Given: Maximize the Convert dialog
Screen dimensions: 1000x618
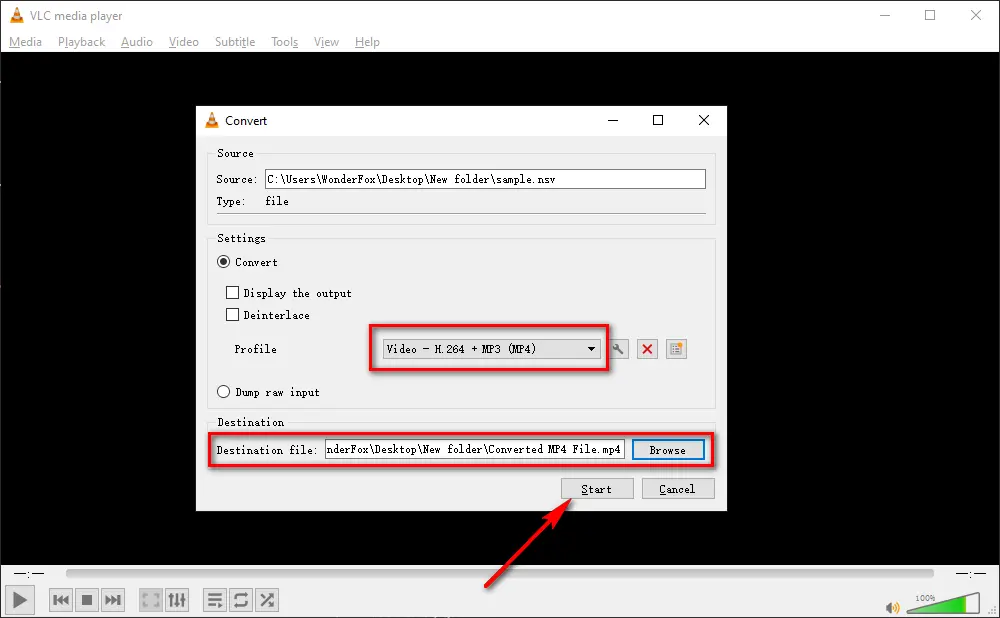Looking at the screenshot, I should [x=658, y=120].
